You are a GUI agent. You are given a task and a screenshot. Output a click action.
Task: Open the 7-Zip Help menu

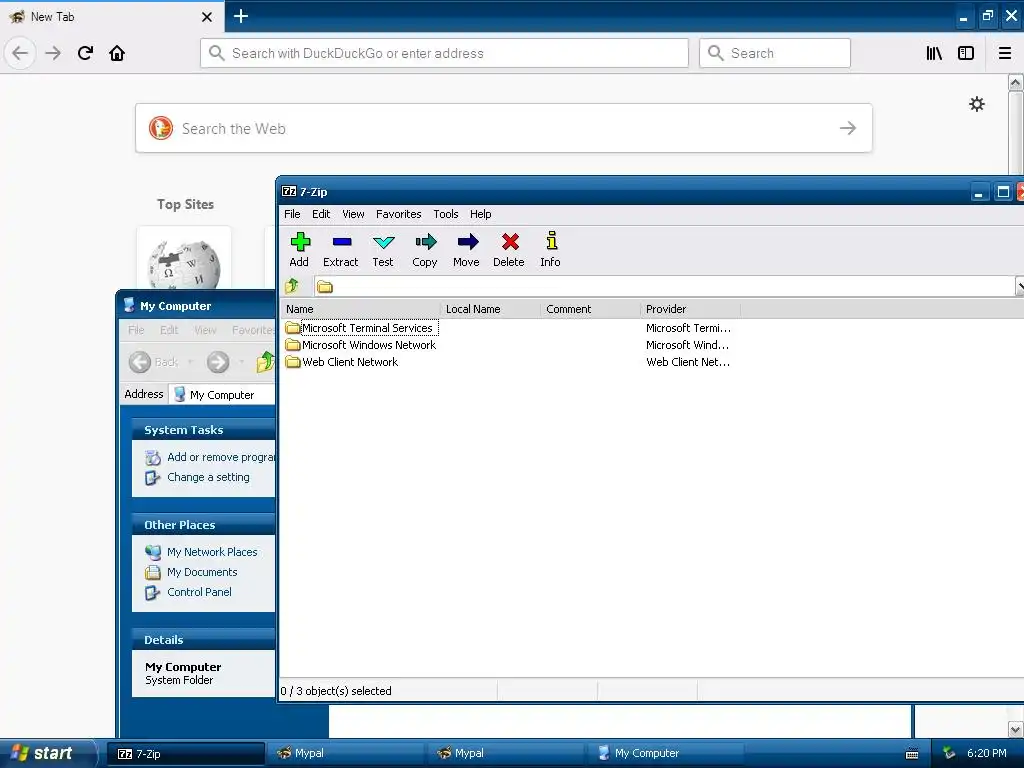(481, 214)
